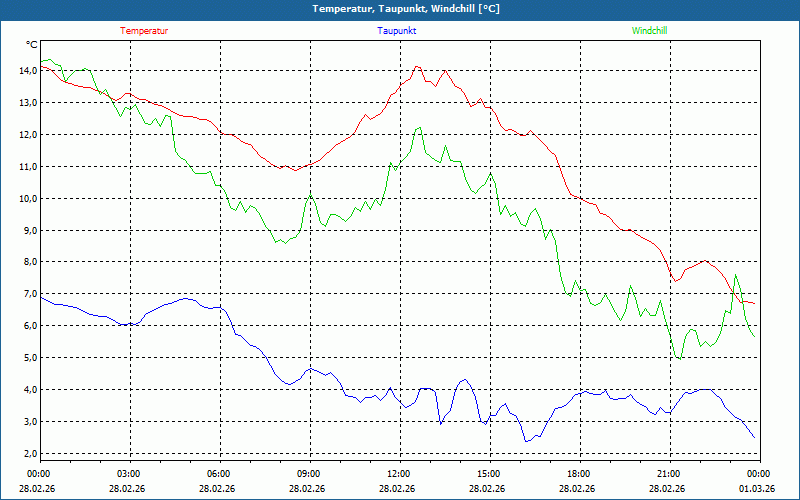
Task: Click the °C unit label on the y-axis
Action: 32,45
